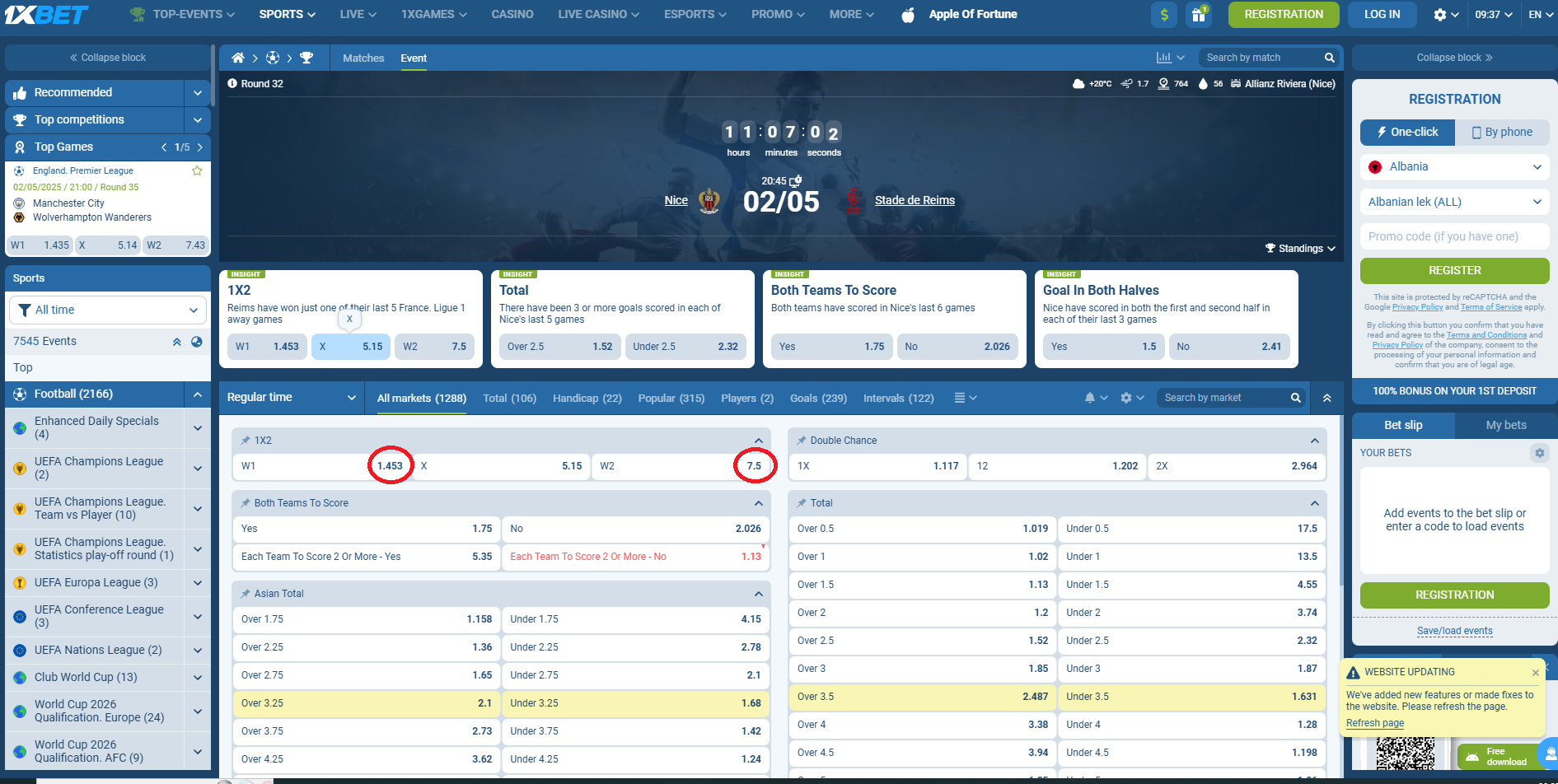1558x784 pixels.
Task: Open the Albanian lek currency dropdown
Action: click(x=1454, y=202)
